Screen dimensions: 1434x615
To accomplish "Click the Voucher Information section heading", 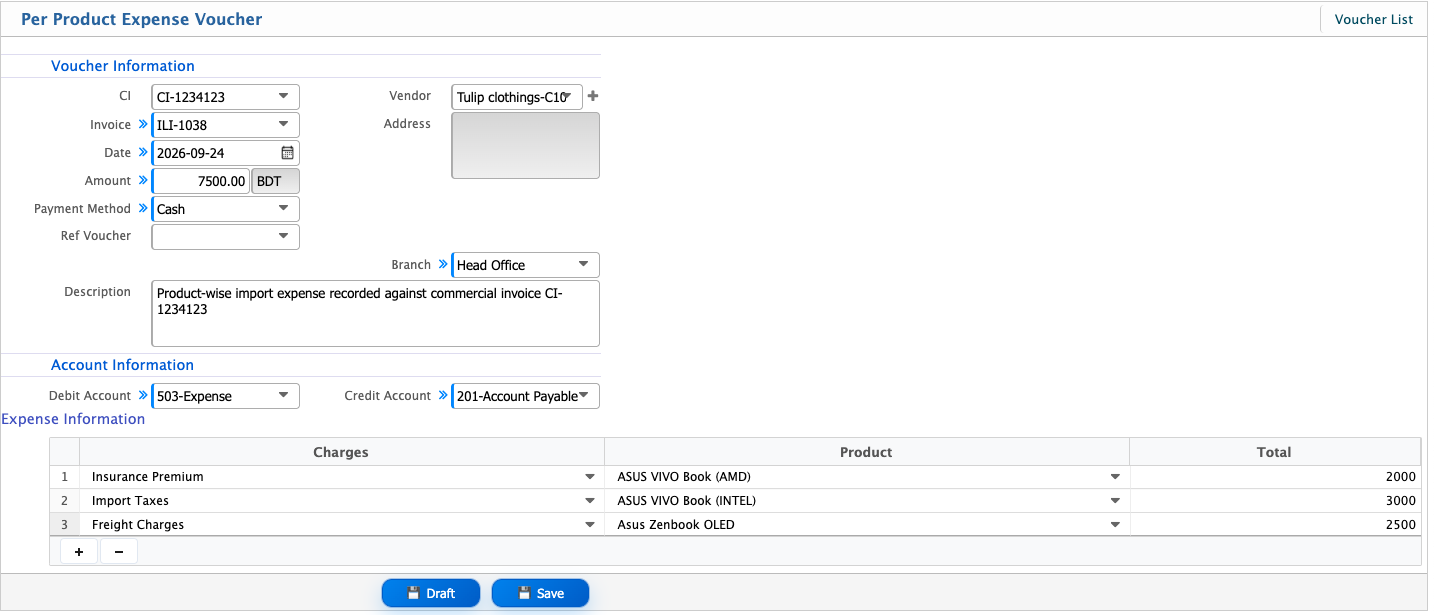I will coord(123,66).
